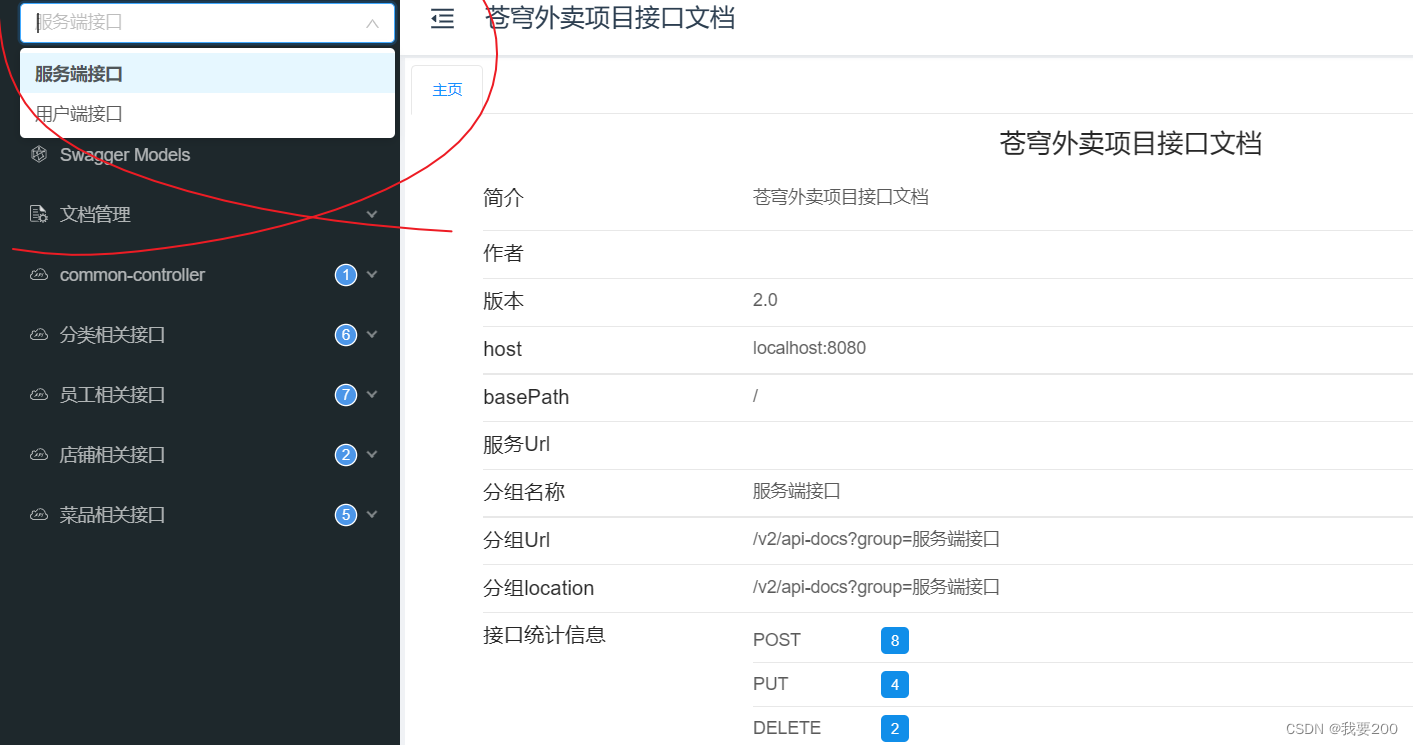Collapse the group selector with its up arrow

point(372,22)
